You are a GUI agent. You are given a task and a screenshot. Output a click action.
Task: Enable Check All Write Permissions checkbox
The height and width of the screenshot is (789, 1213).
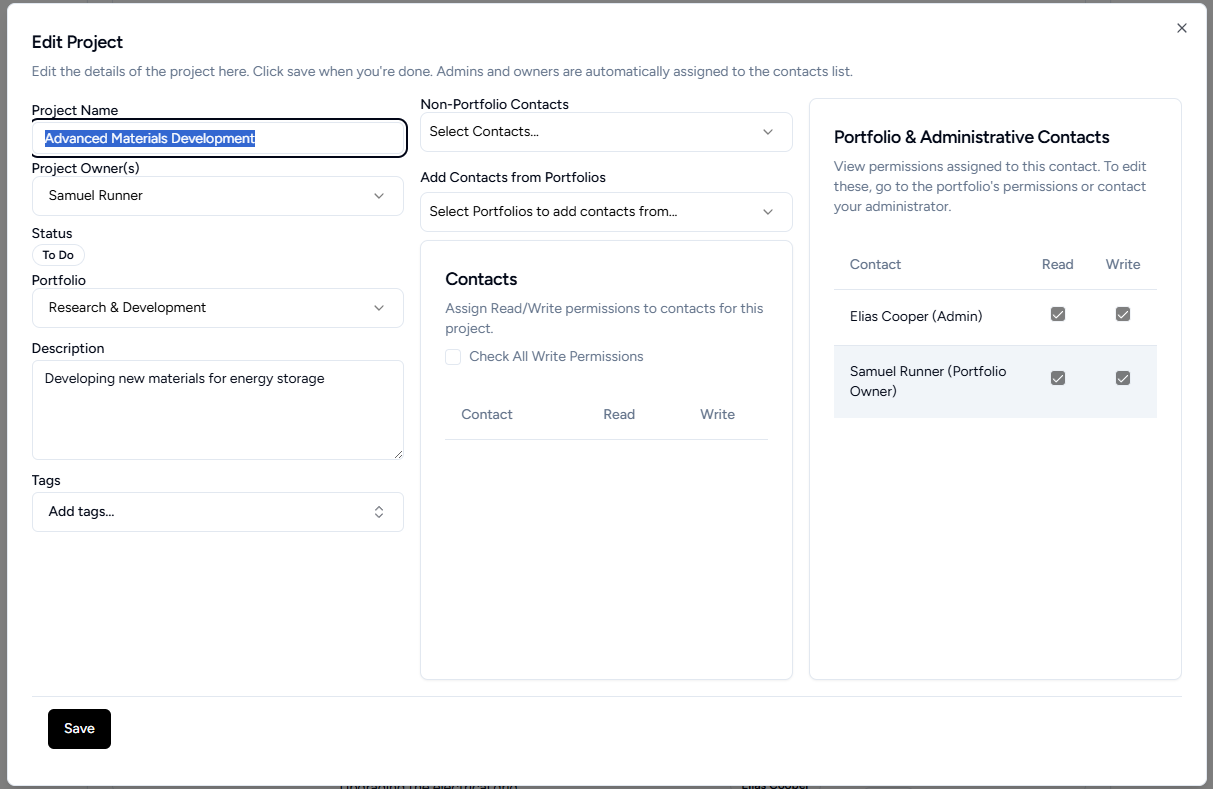pos(453,357)
